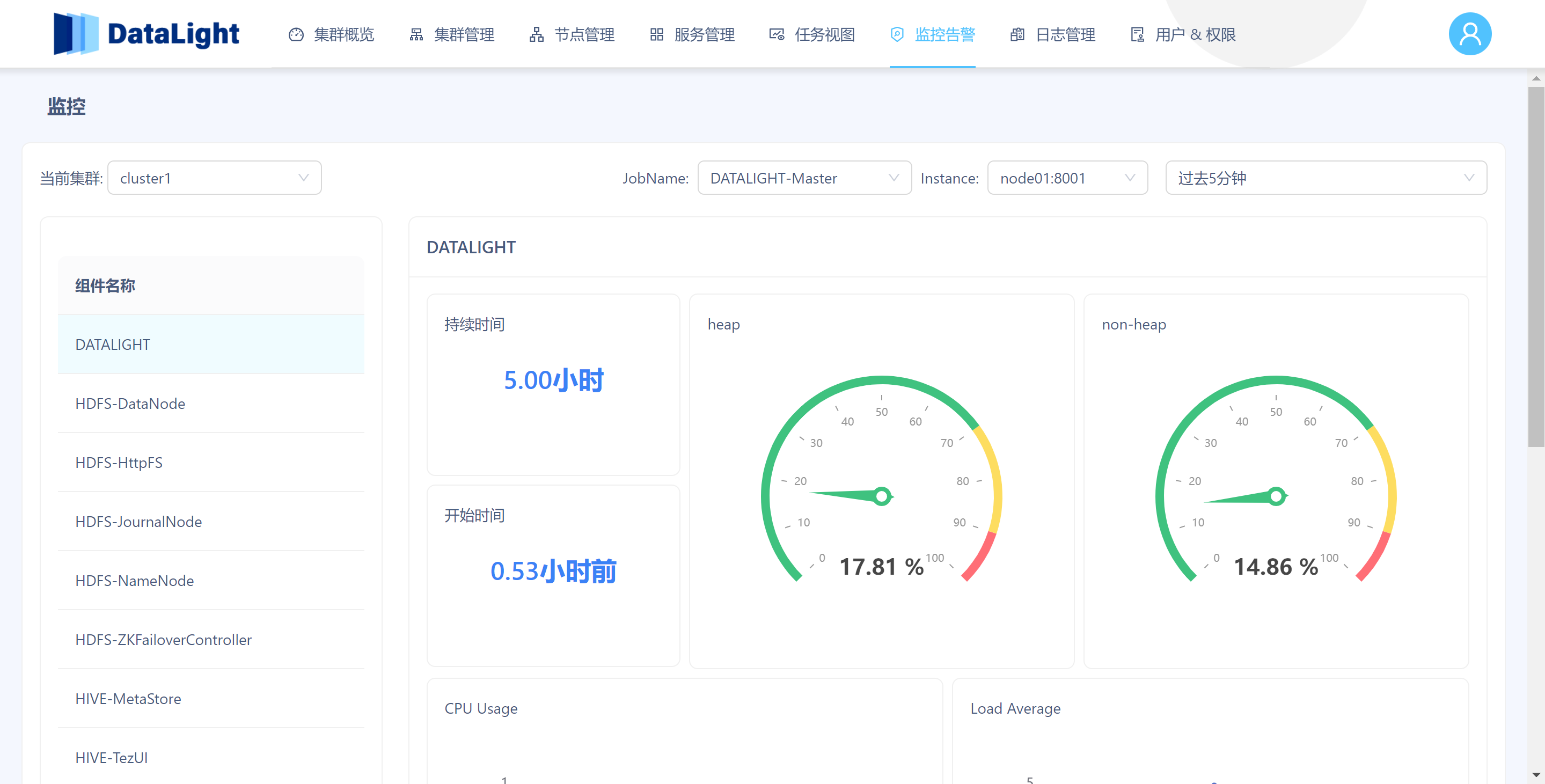Click the 0.53小时前 start time value
This screenshot has width=1545, height=784.
point(554,570)
